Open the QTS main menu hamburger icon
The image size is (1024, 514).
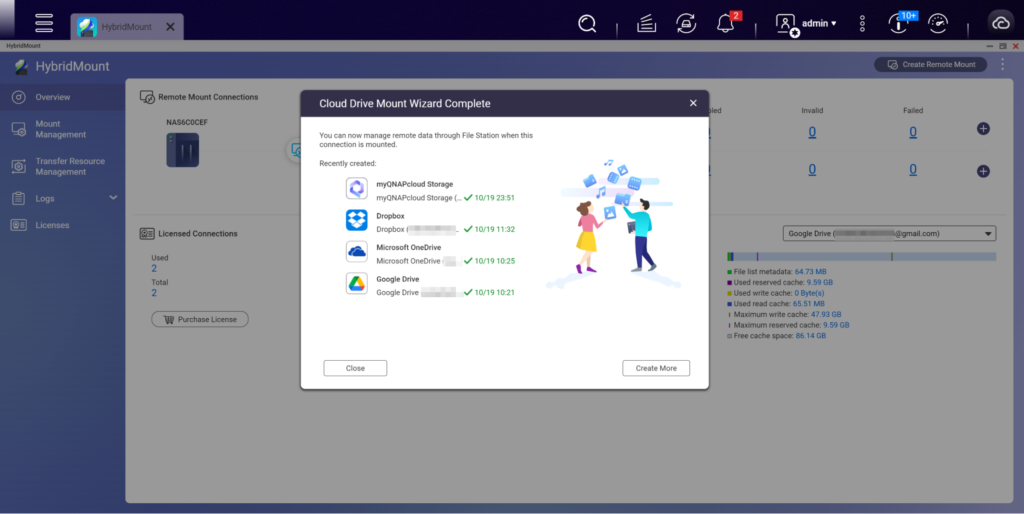(x=43, y=22)
